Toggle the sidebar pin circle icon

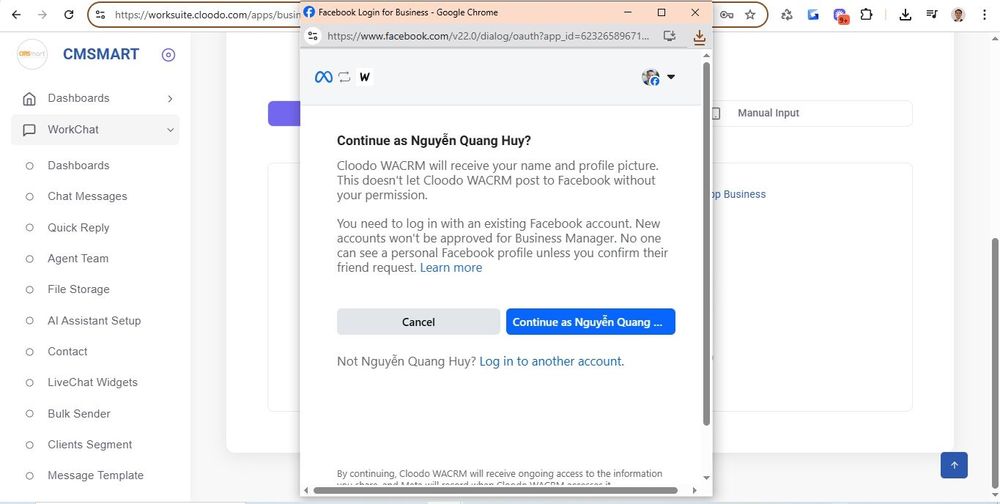(168, 55)
